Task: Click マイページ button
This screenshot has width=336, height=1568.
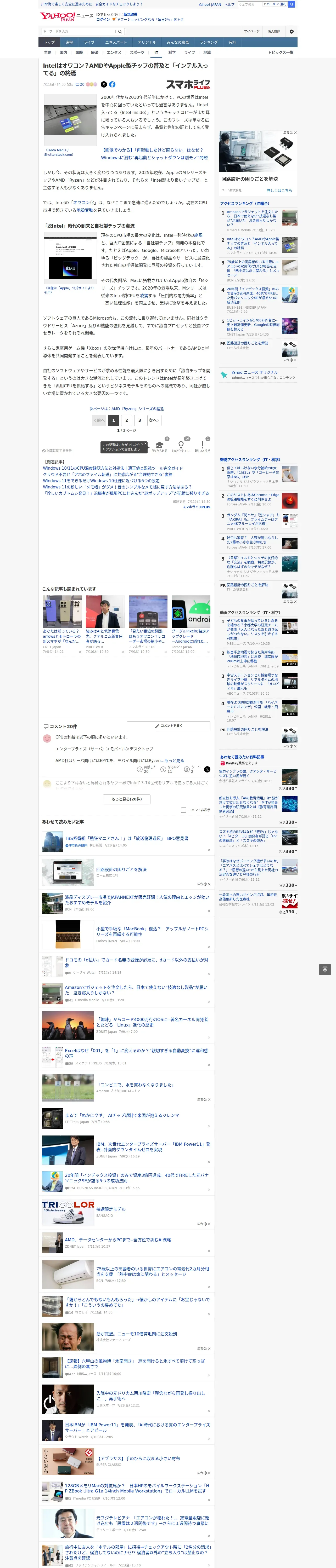Action: 252,31
